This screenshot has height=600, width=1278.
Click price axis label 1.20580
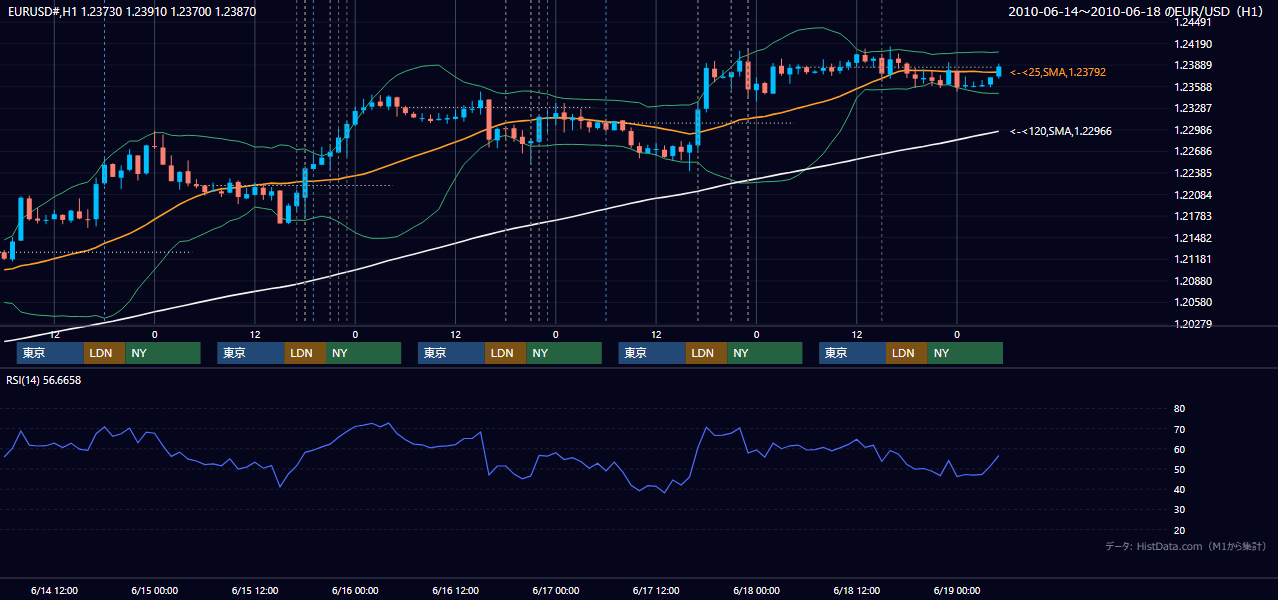[x=1194, y=302]
